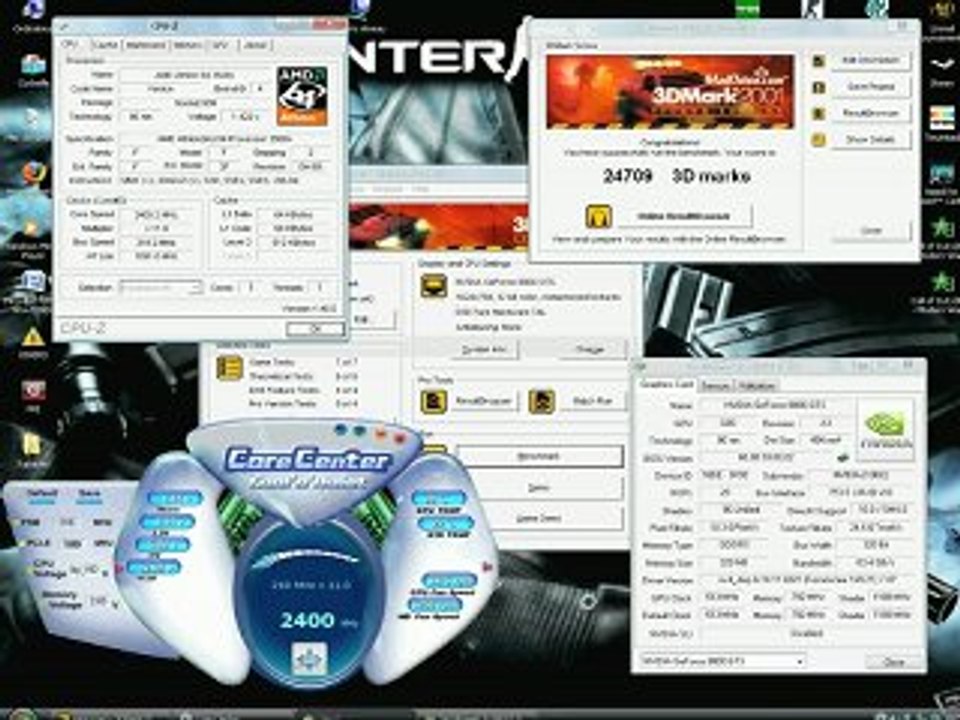Click the CPU Fan Speed readout in CoreCenter
Image resolution: width=960 pixels, height=720 pixels.
[449, 582]
